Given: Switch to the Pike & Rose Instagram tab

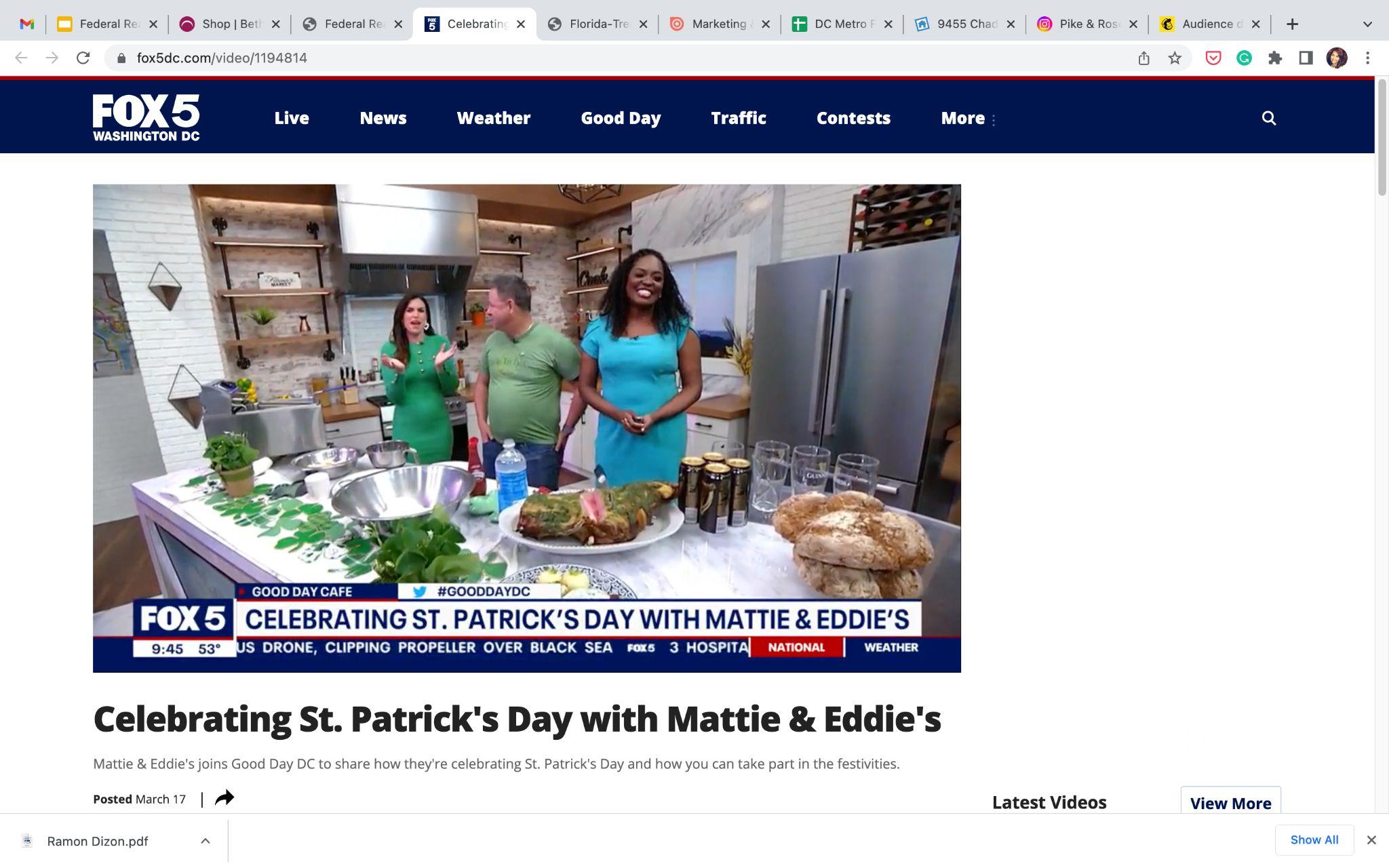Looking at the screenshot, I should 1087,24.
